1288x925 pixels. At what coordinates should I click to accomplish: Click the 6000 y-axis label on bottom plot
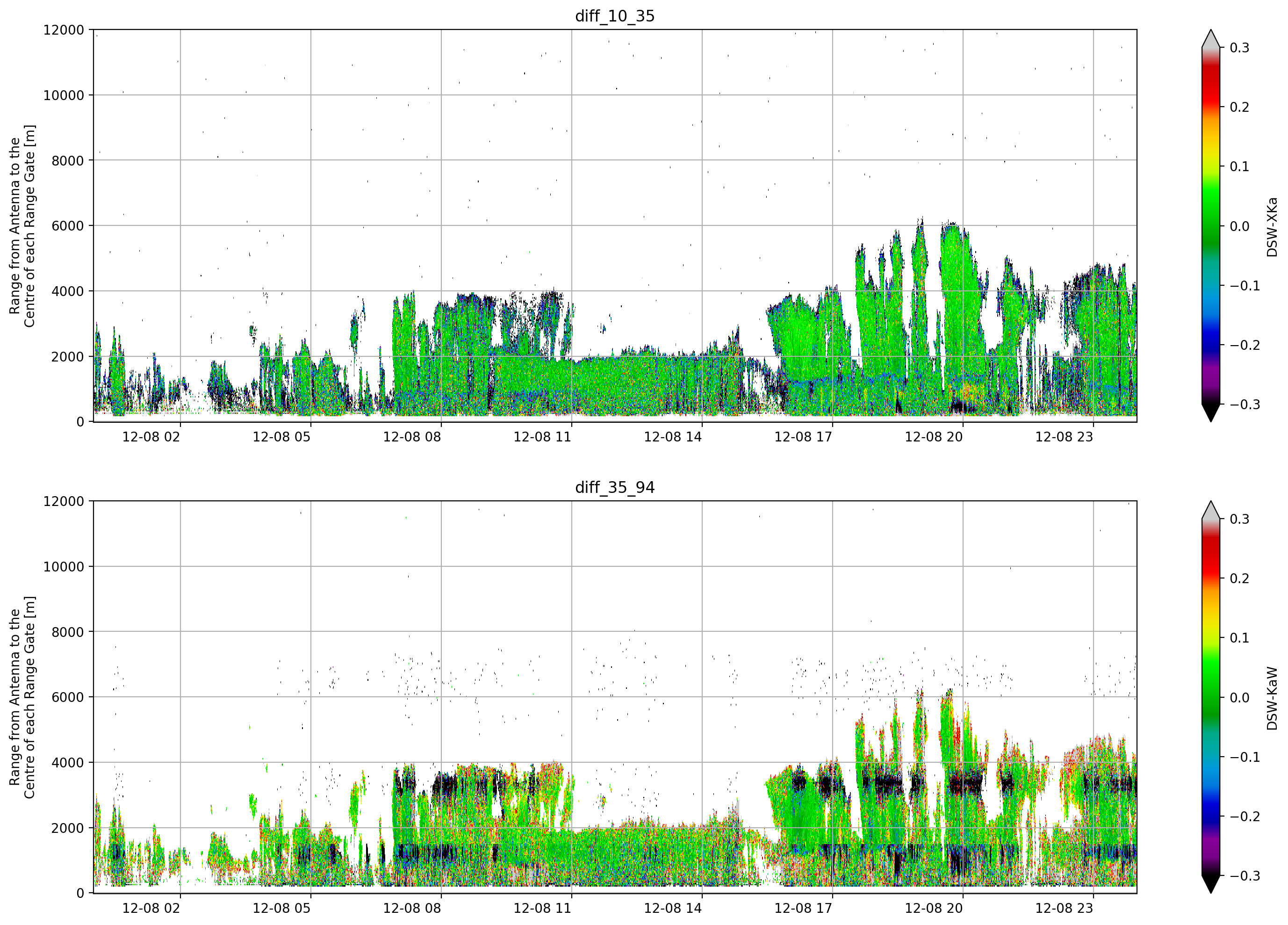click(x=68, y=697)
